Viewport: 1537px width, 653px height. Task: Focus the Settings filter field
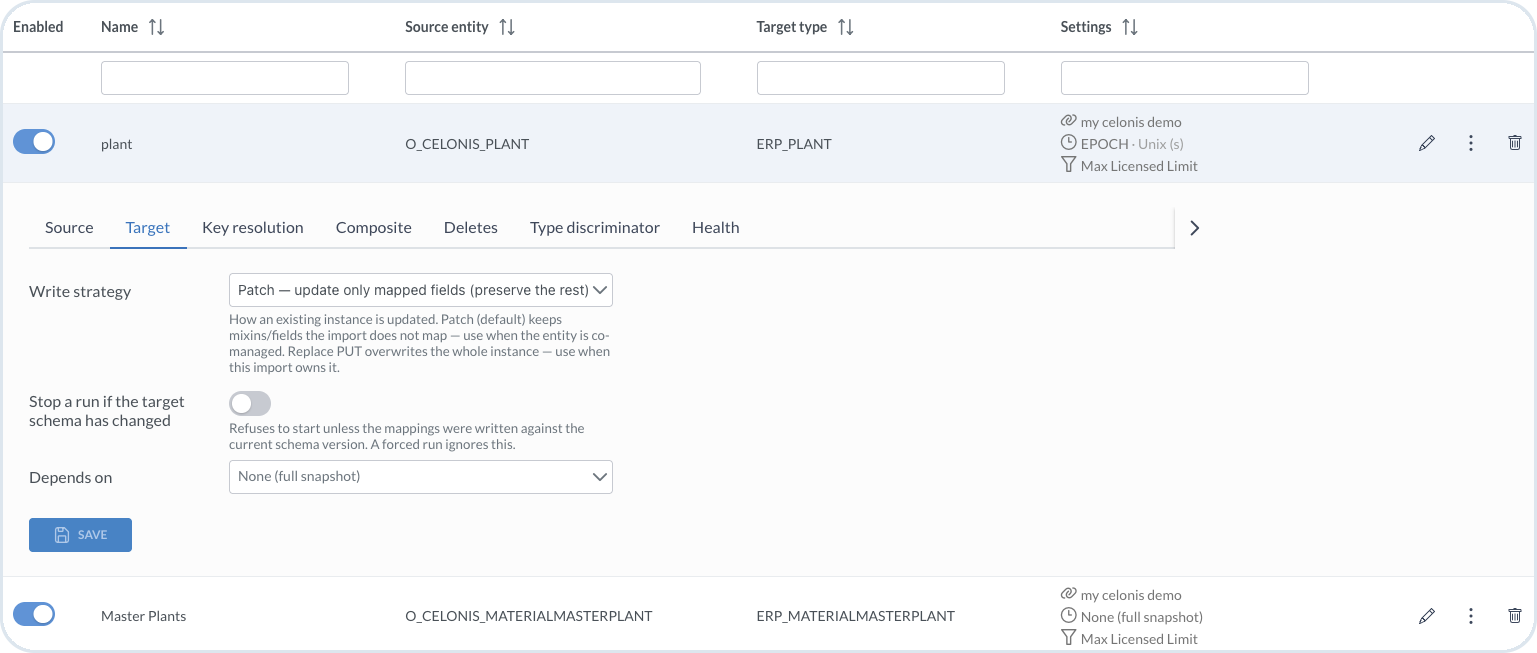1185,78
